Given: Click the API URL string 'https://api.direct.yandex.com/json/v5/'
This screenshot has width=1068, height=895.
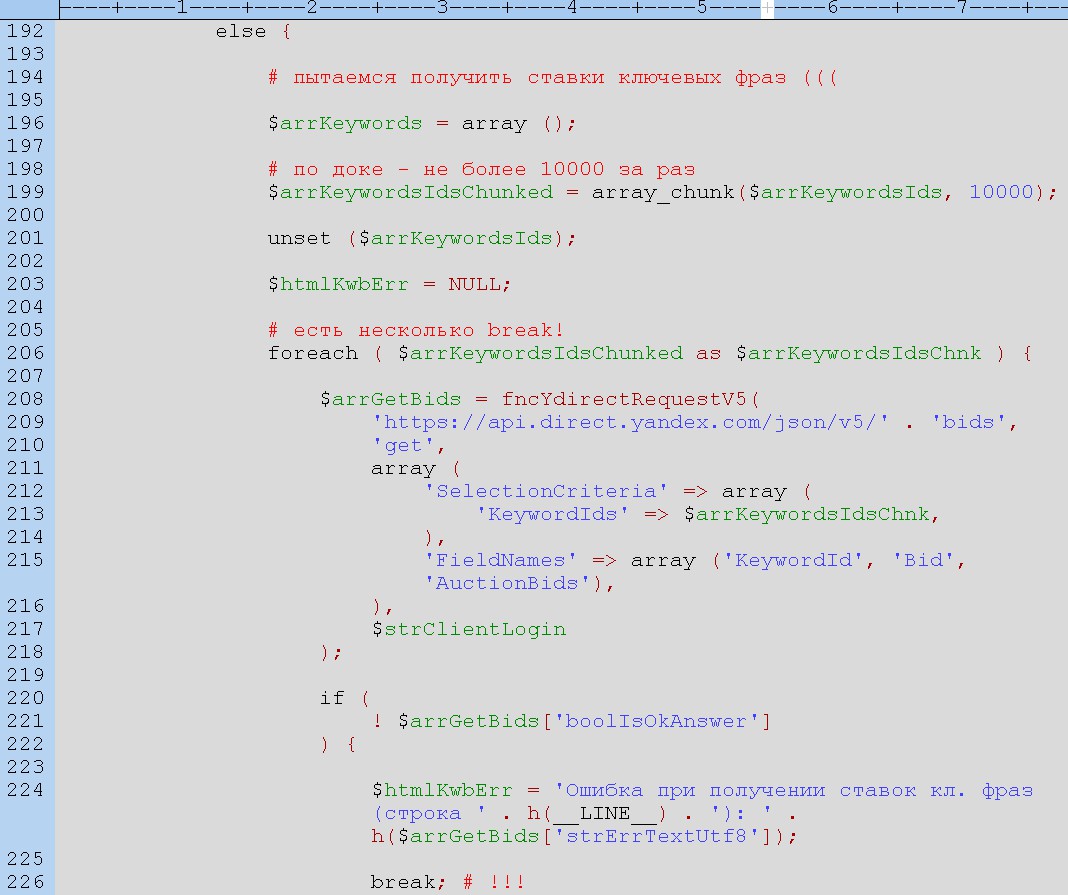Looking at the screenshot, I should [x=630, y=422].
